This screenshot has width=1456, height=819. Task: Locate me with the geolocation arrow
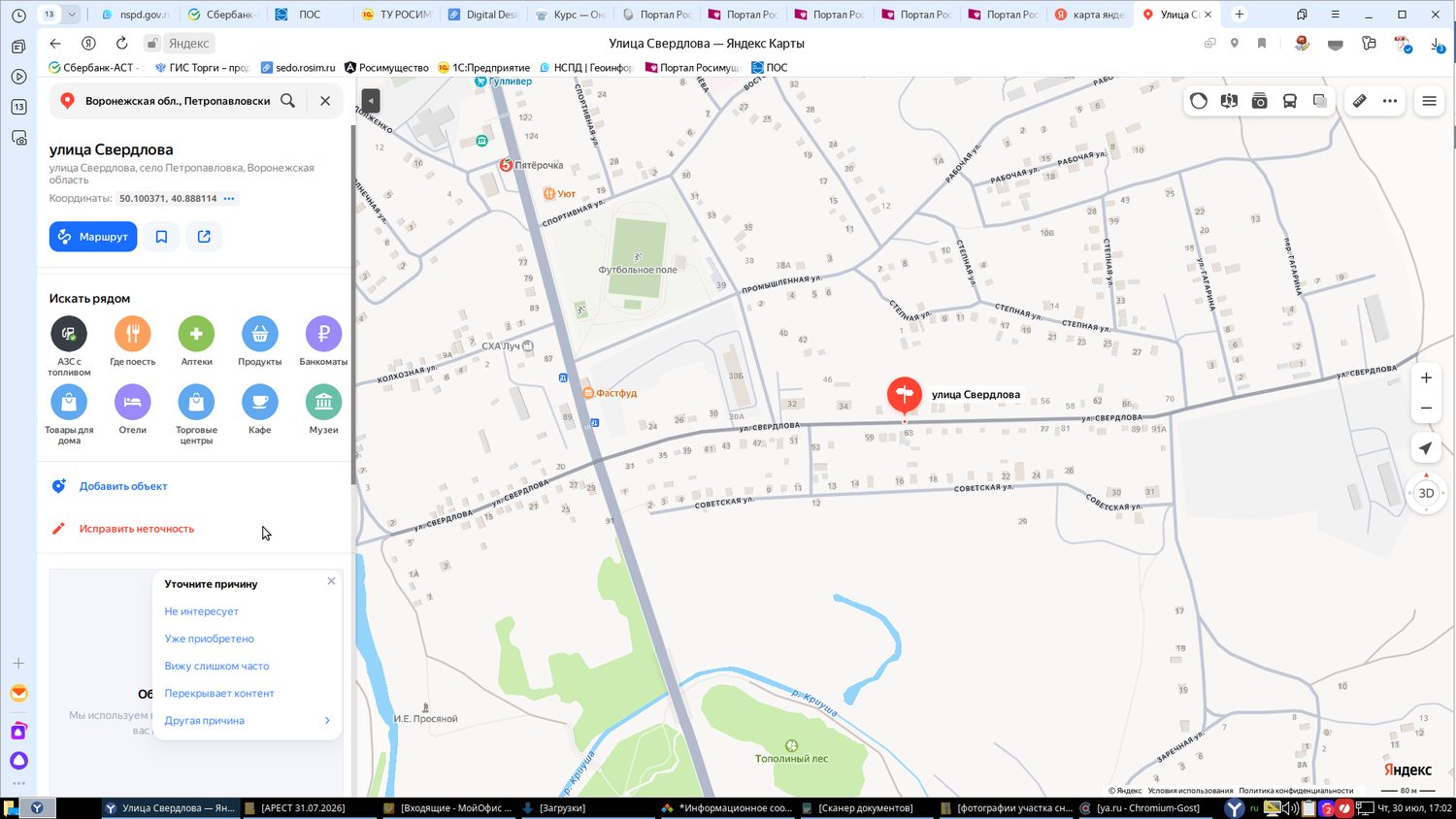click(1426, 448)
